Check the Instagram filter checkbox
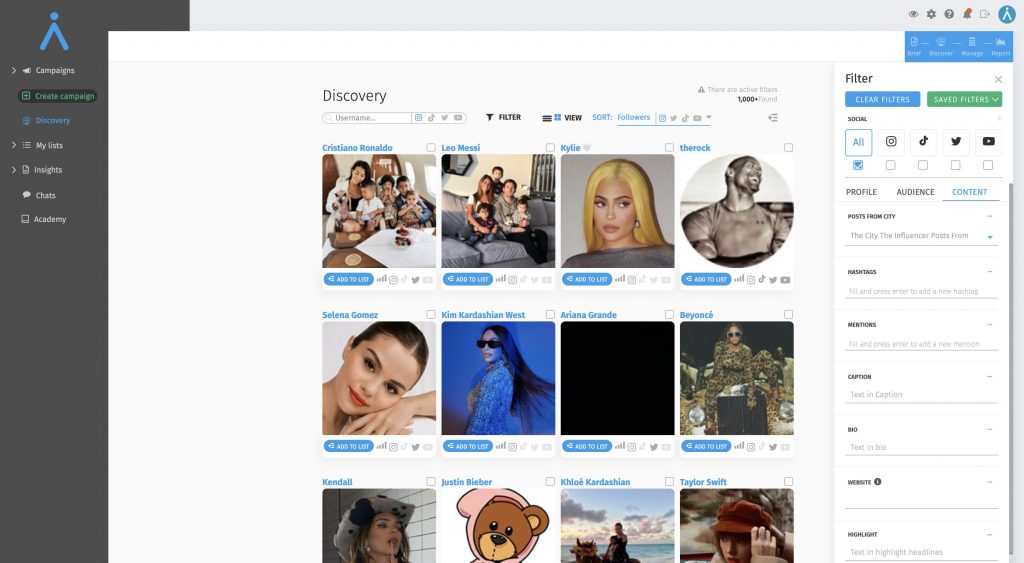This screenshot has width=1024, height=563. point(890,165)
